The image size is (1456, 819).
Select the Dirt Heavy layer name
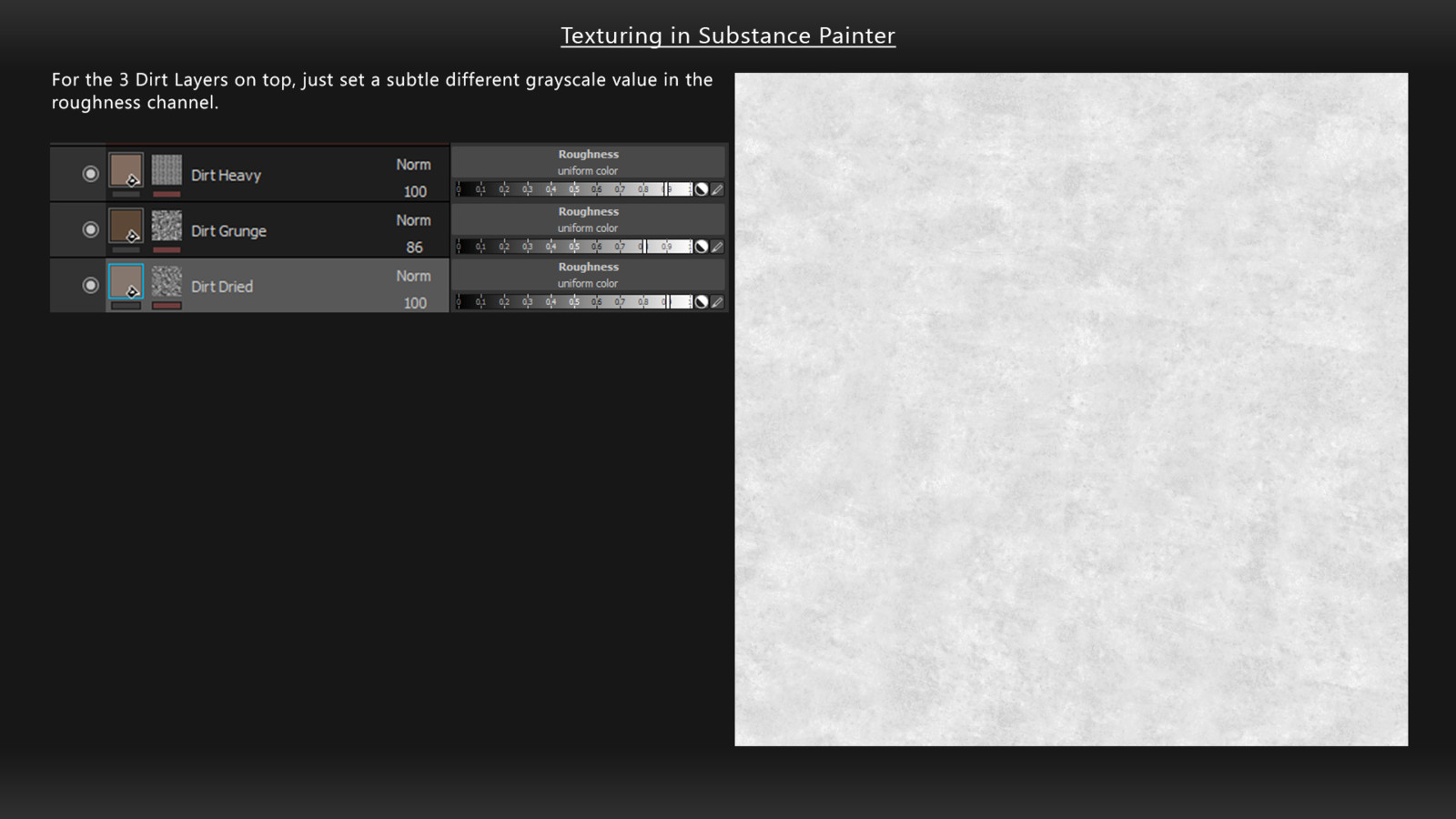pyautogui.click(x=226, y=175)
